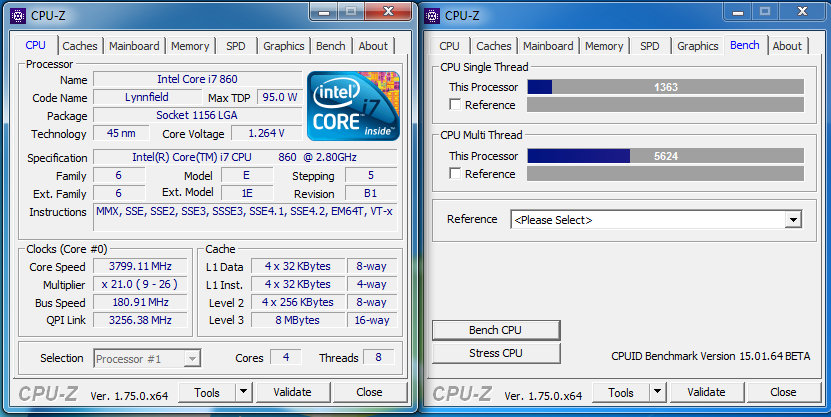
Task: Click CPU-Z app icon in left window title bar
Action: (18, 16)
